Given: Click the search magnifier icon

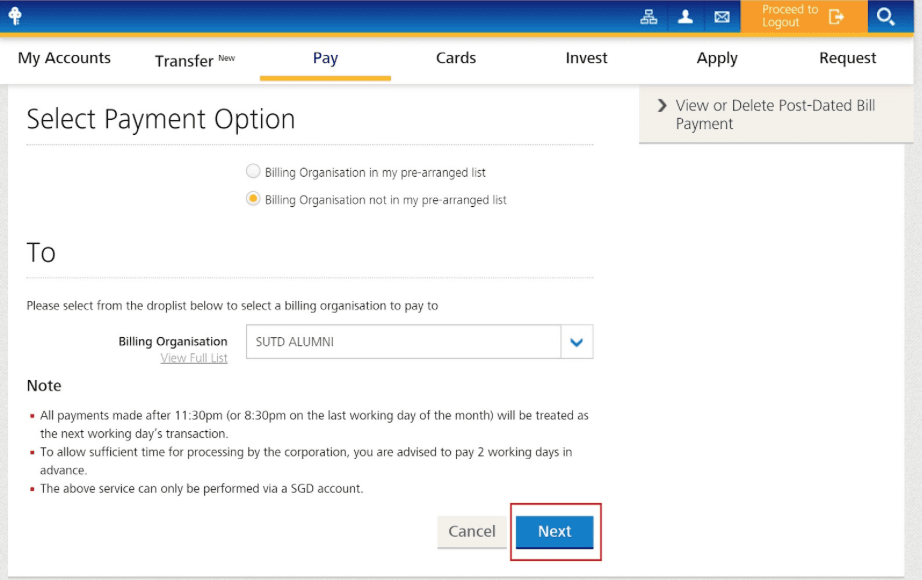Looking at the screenshot, I should tap(886, 16).
